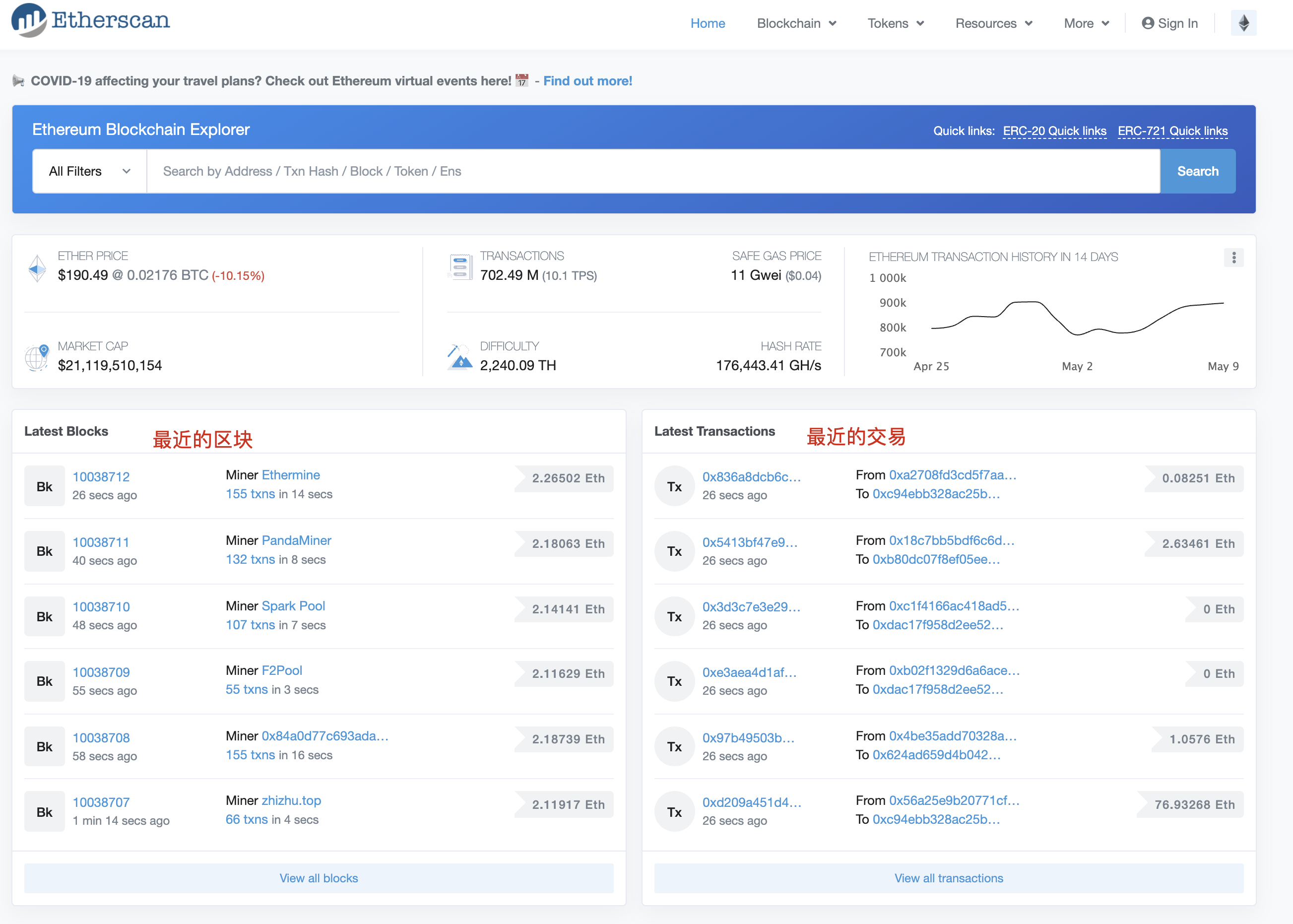Click the Search button
1293x924 pixels.
pos(1197,171)
